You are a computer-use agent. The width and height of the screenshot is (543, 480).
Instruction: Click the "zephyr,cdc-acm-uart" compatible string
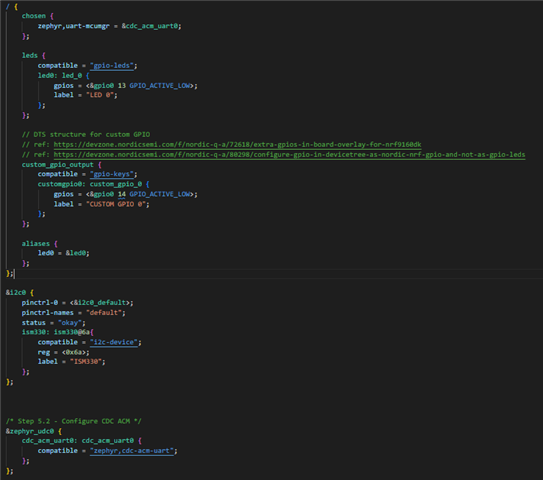[132, 451]
